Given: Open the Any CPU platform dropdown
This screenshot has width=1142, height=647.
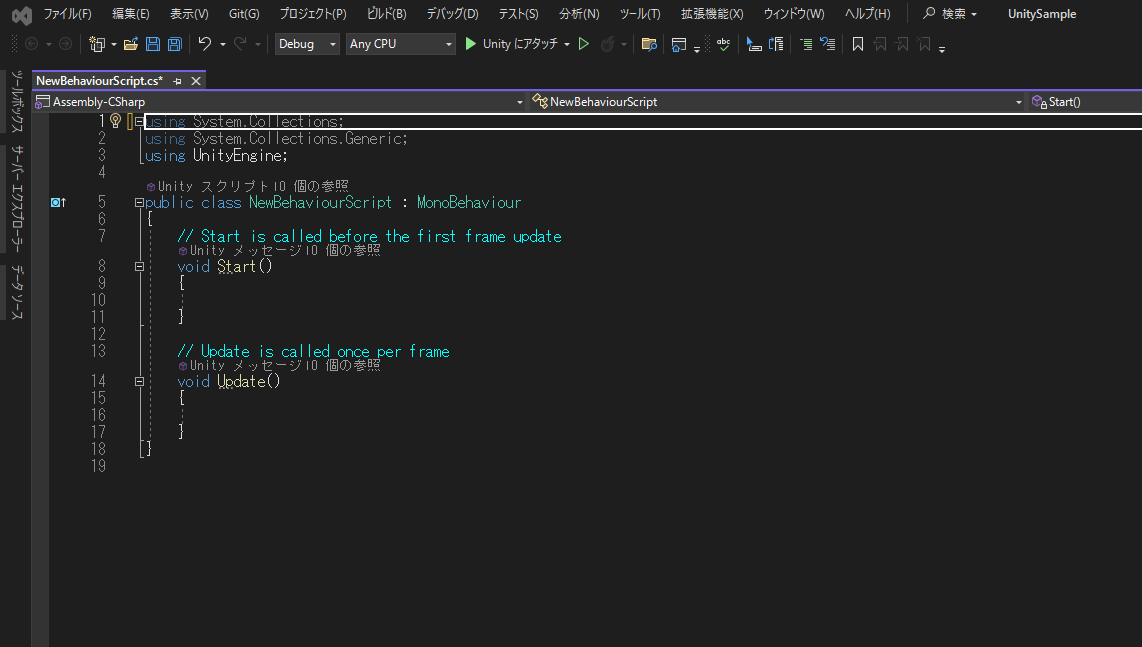Looking at the screenshot, I should (401, 44).
